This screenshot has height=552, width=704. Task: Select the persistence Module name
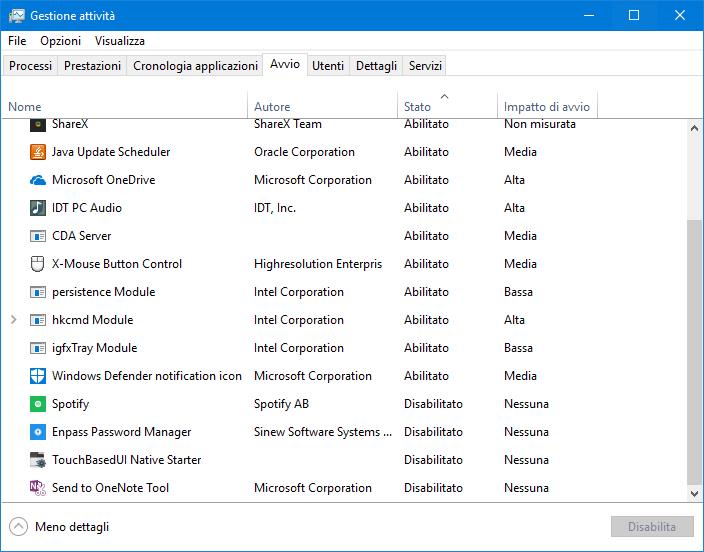pyautogui.click(x=104, y=292)
